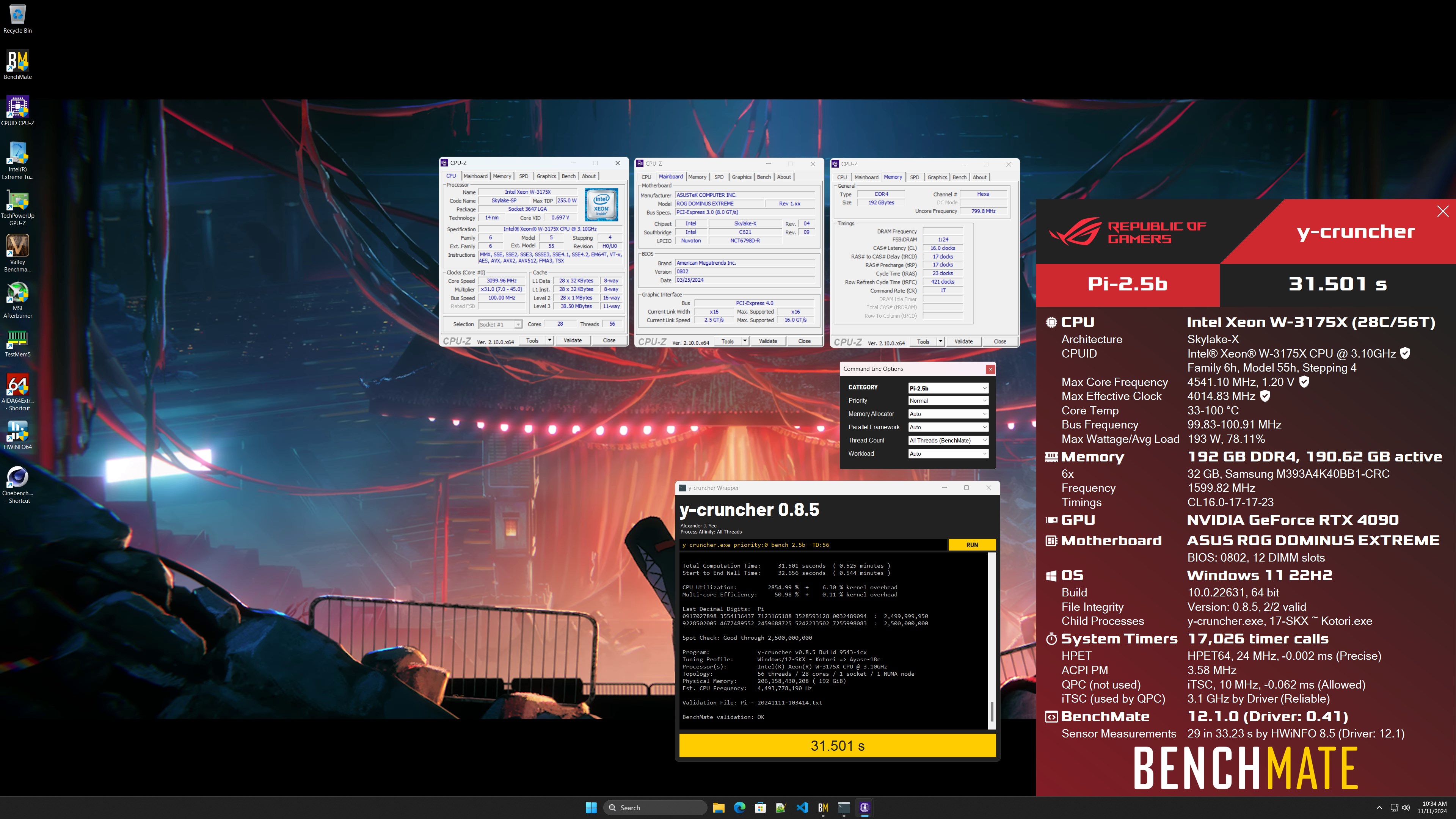The height and width of the screenshot is (819, 1456).
Task: Switch to SPD tab in first CPU-Z window
Action: point(523,176)
